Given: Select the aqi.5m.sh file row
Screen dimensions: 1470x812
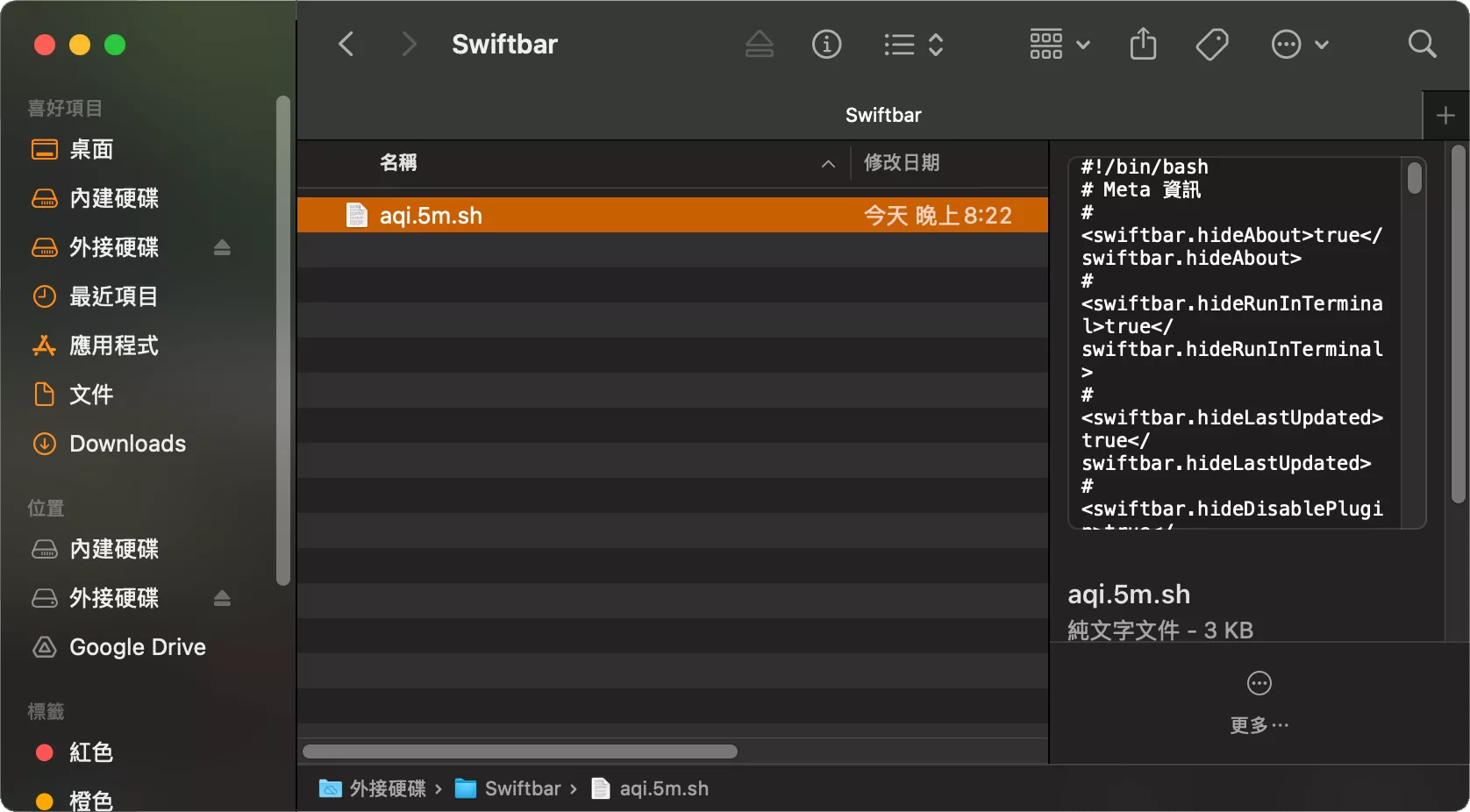Looking at the screenshot, I should [x=673, y=215].
